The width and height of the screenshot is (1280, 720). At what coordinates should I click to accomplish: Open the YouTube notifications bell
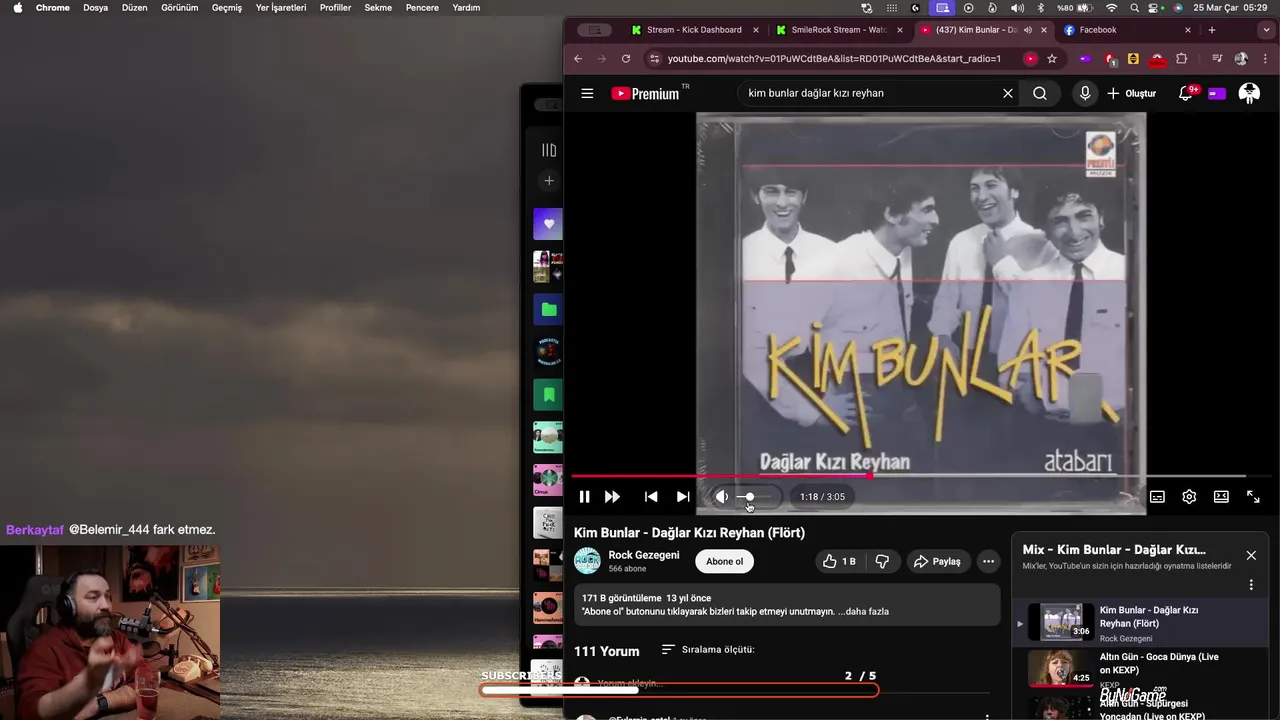tap(1186, 93)
